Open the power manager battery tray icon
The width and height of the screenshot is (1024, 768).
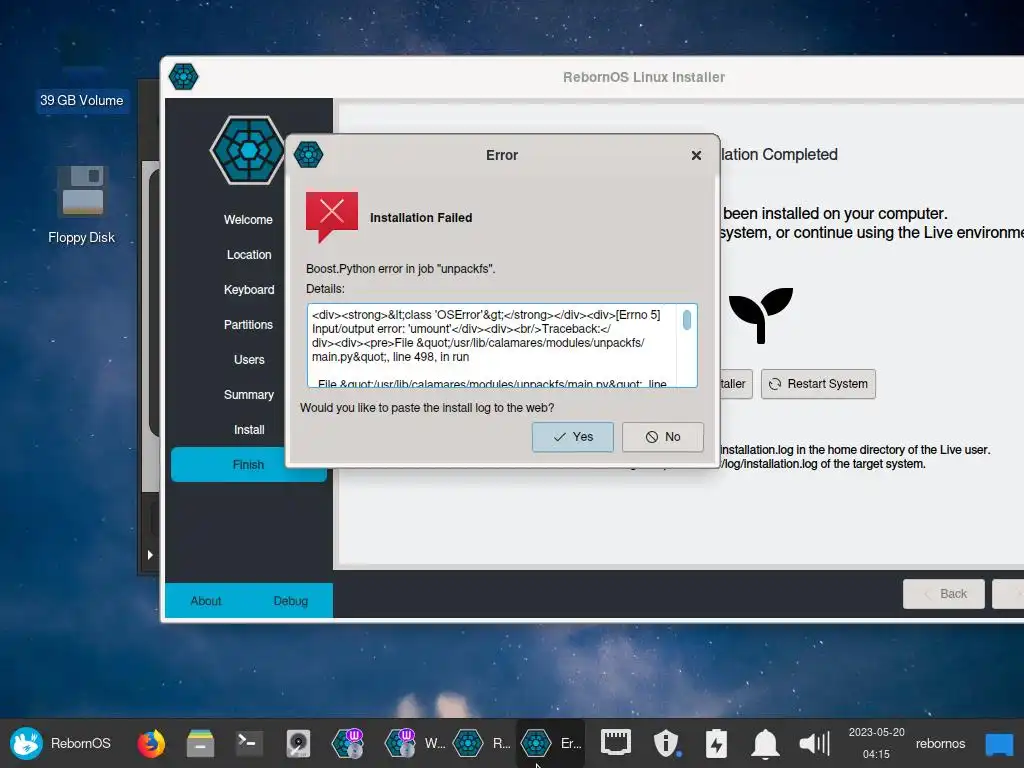[x=716, y=743]
